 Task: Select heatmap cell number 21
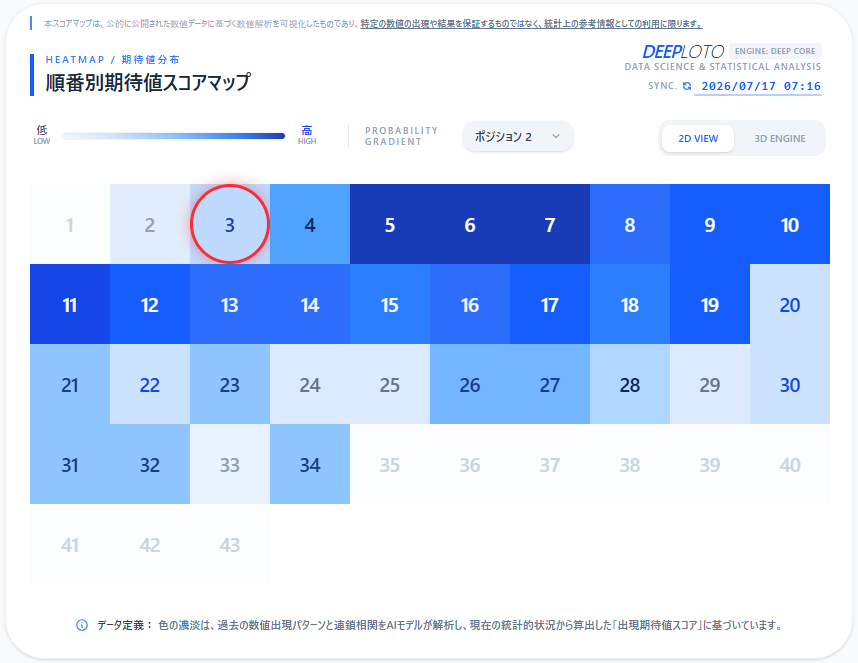(70, 384)
